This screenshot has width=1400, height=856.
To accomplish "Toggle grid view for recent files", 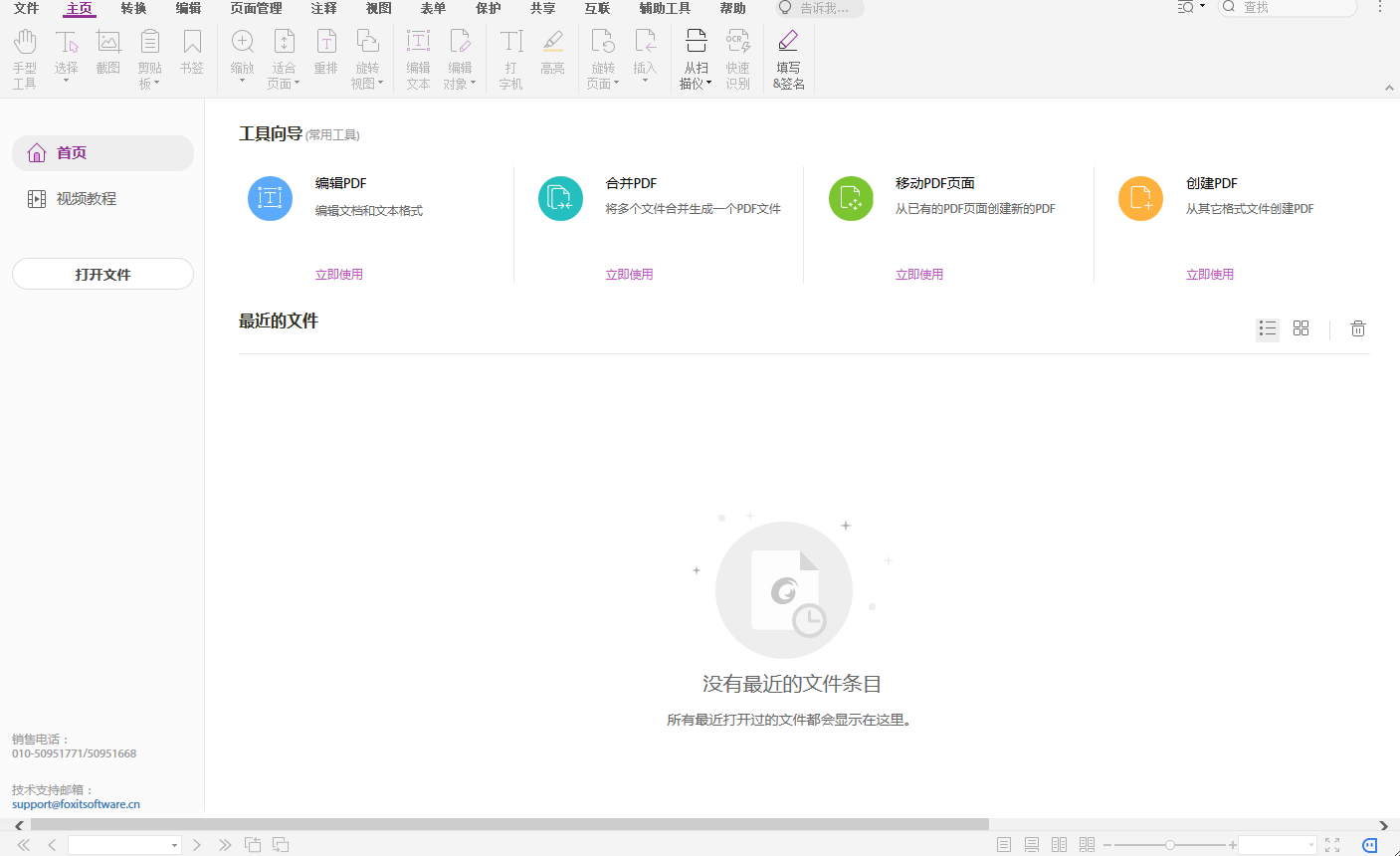I will (1300, 327).
